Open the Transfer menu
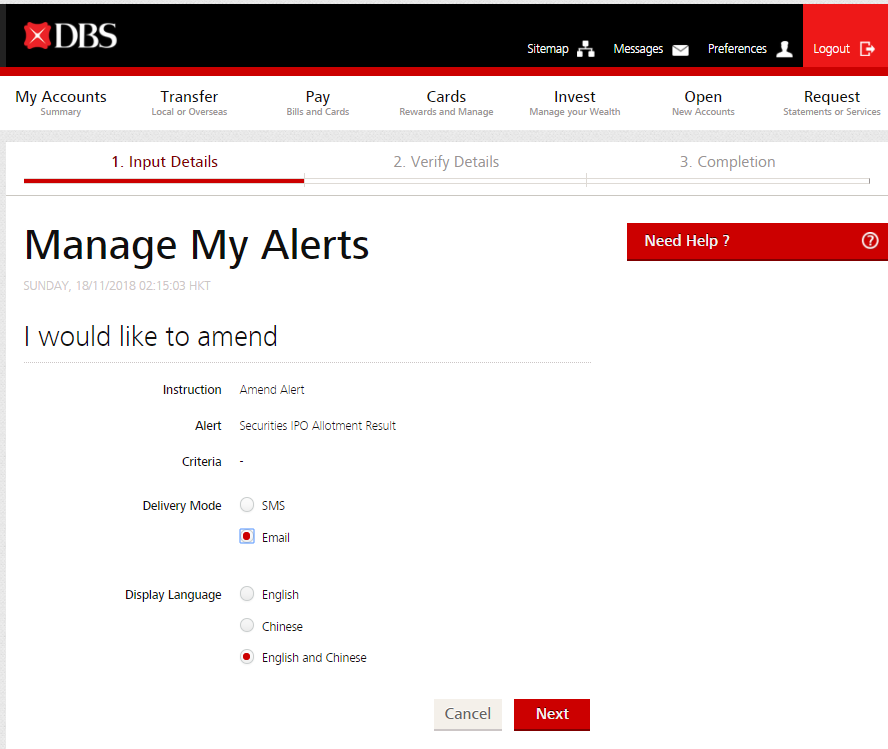This screenshot has width=888, height=749. [x=189, y=102]
